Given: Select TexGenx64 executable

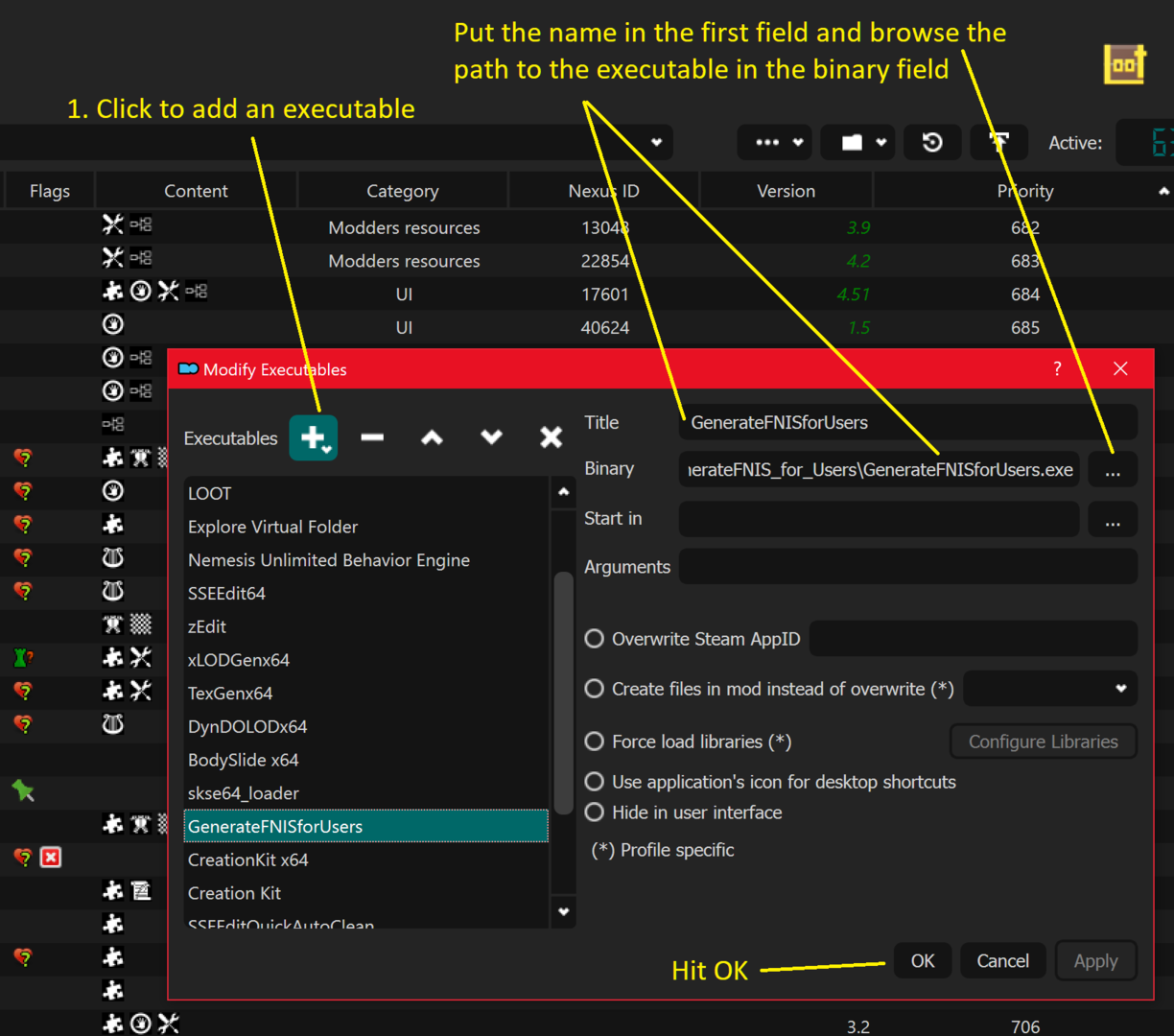Looking at the screenshot, I should (366, 693).
